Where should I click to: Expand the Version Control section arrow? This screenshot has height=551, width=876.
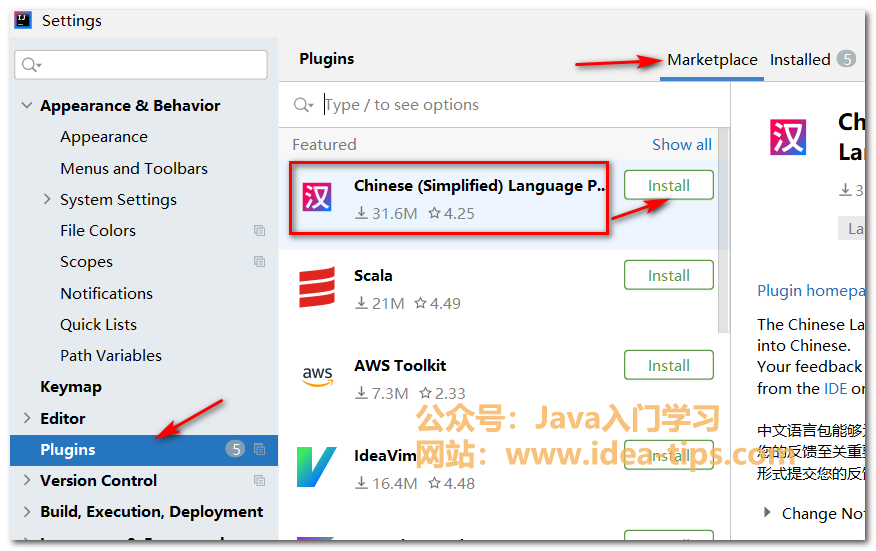point(27,480)
